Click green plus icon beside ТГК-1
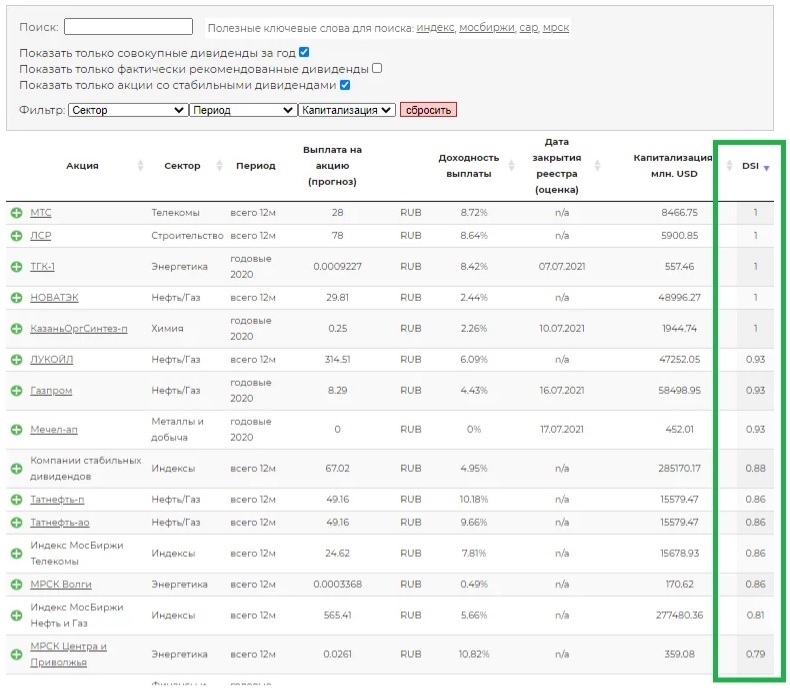The height and width of the screenshot is (689, 790). pyautogui.click(x=17, y=267)
